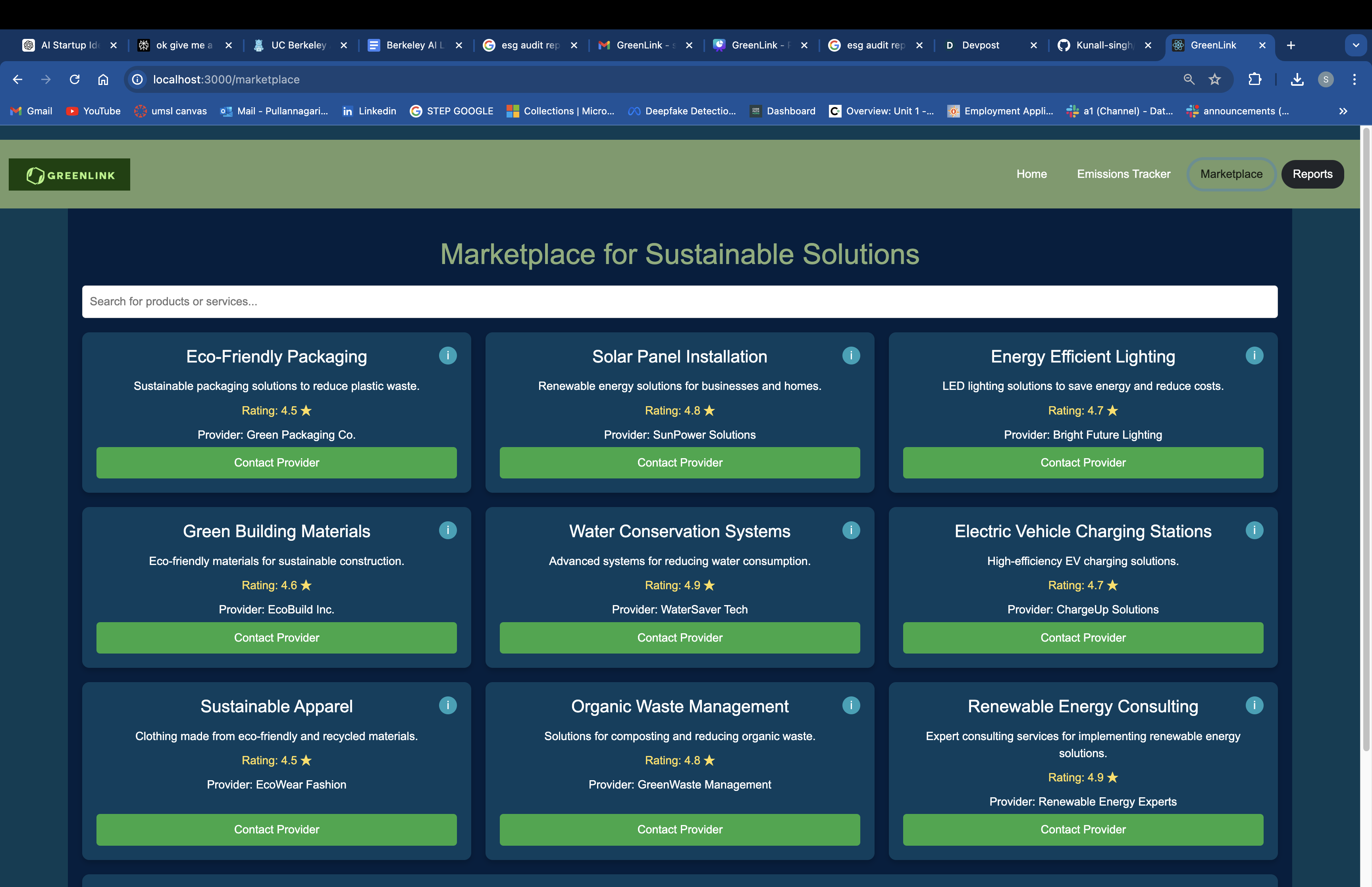Contact Provider for Energy Efficient Lighting
This screenshot has height=887, width=1372.
click(1083, 463)
